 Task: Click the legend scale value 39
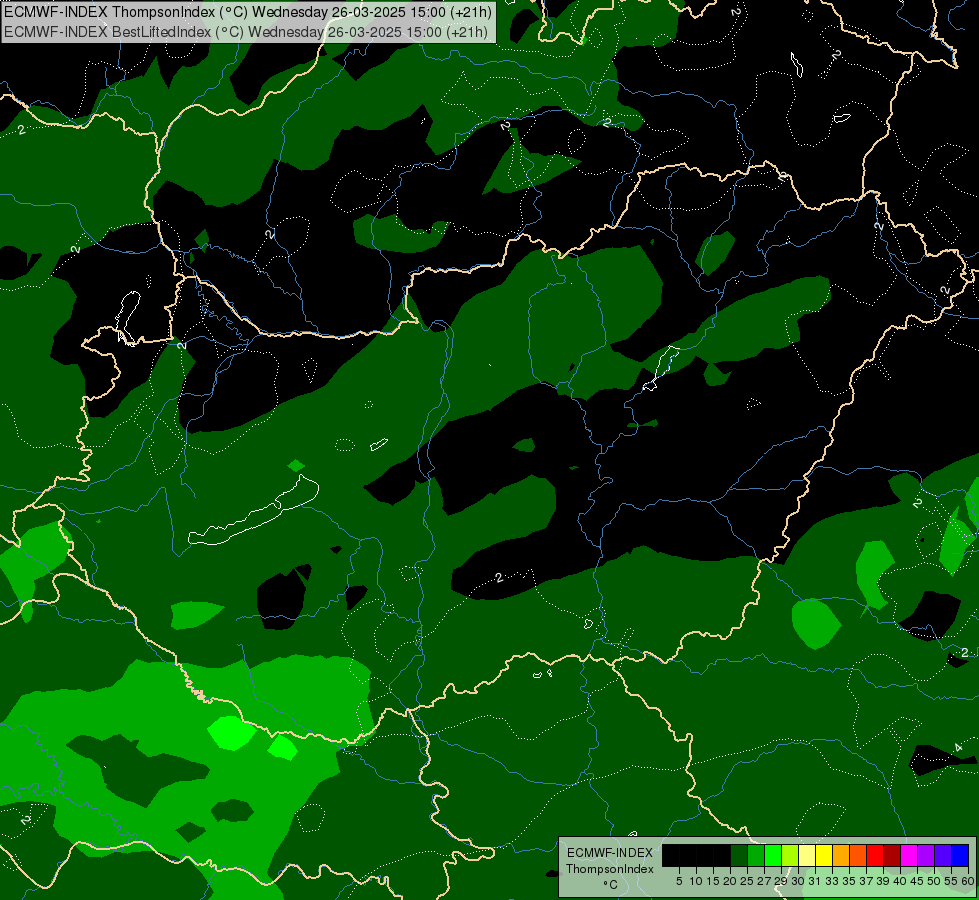pyautogui.click(x=883, y=881)
